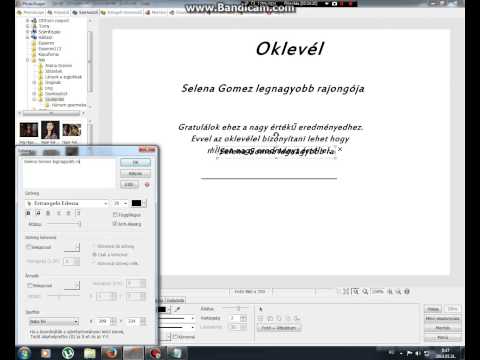Click the Mentés save button
This screenshot has width=480, height=360.
[442, 328]
